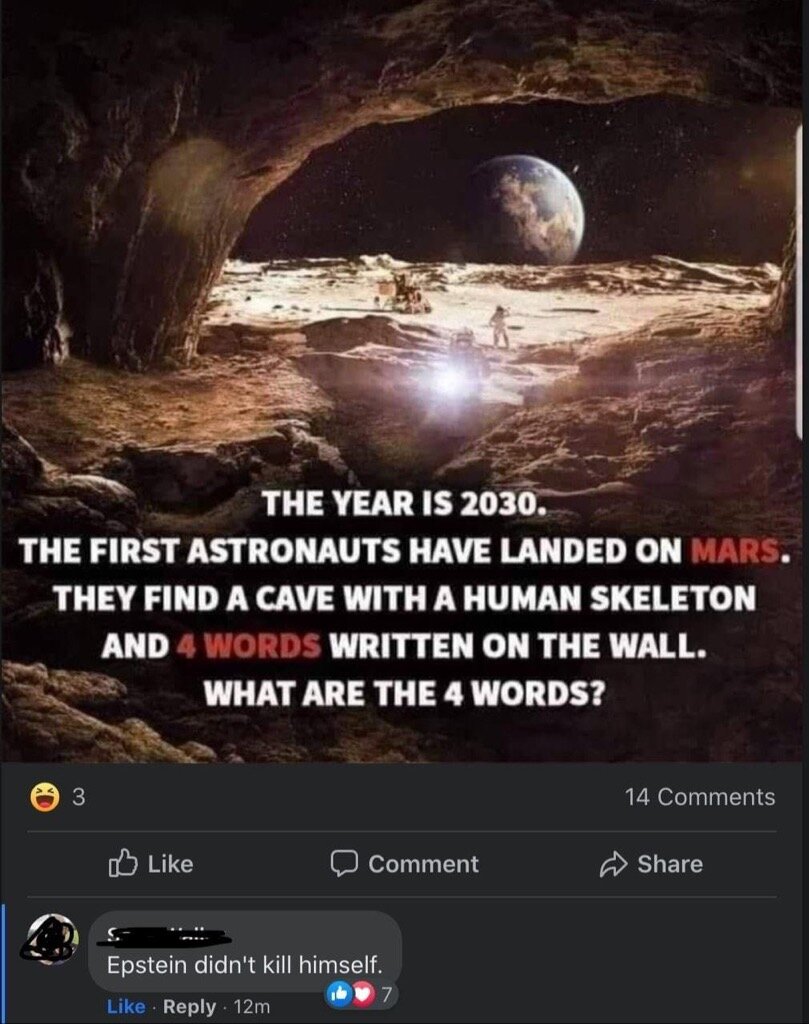This screenshot has width=809, height=1024.
Task: View reactions on the Epstein comment
Action: point(360,995)
